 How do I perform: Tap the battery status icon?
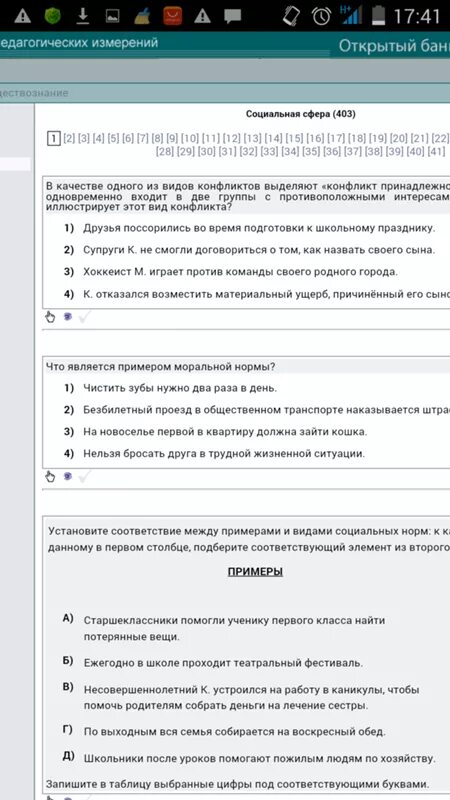click(x=378, y=16)
